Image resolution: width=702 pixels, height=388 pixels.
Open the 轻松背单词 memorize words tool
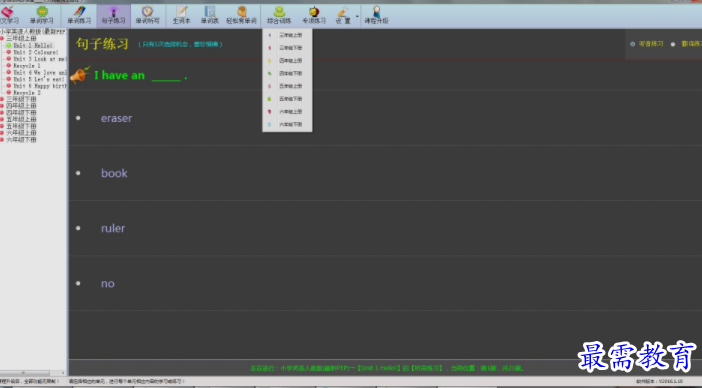click(242, 16)
